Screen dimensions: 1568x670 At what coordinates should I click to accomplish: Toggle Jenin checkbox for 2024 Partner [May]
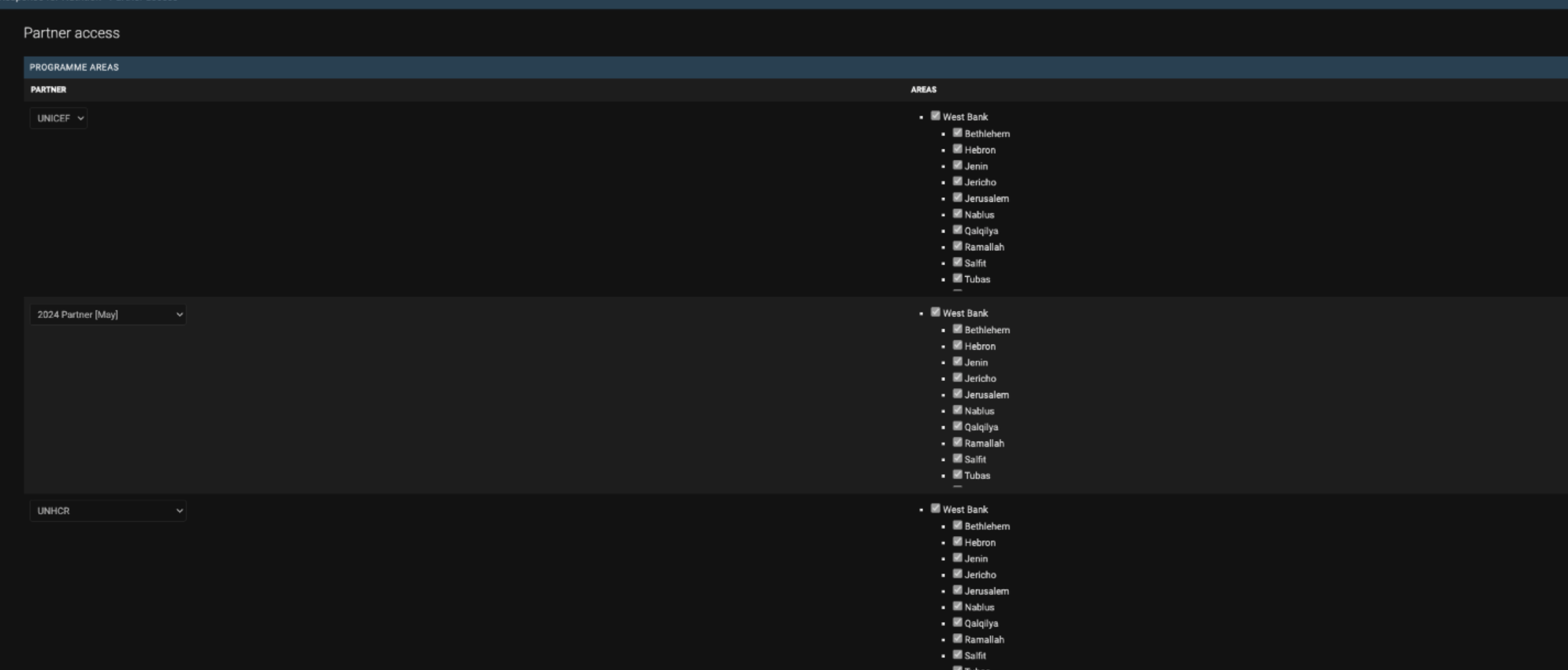(x=957, y=362)
